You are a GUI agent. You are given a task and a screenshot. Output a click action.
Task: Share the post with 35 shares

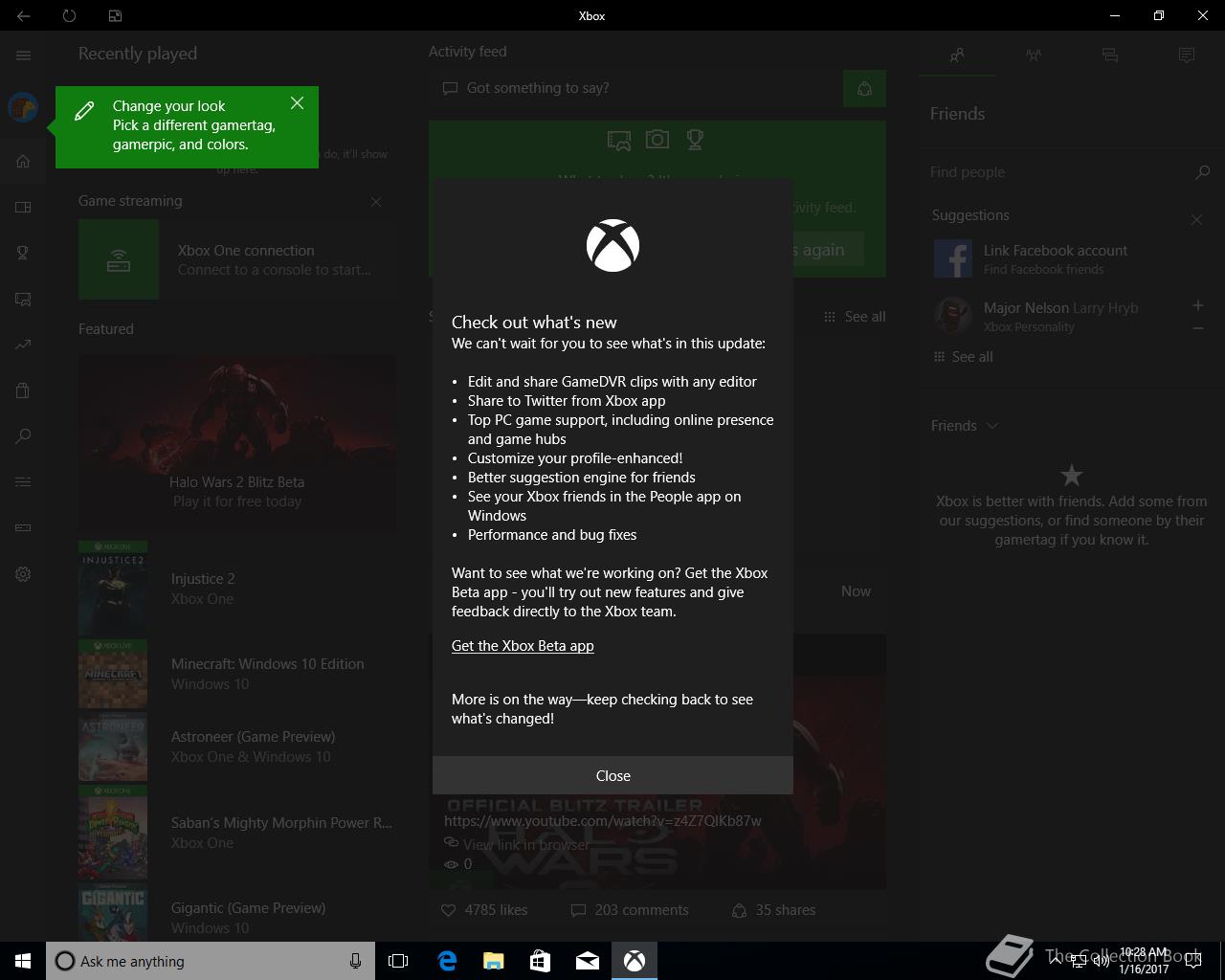(x=773, y=910)
